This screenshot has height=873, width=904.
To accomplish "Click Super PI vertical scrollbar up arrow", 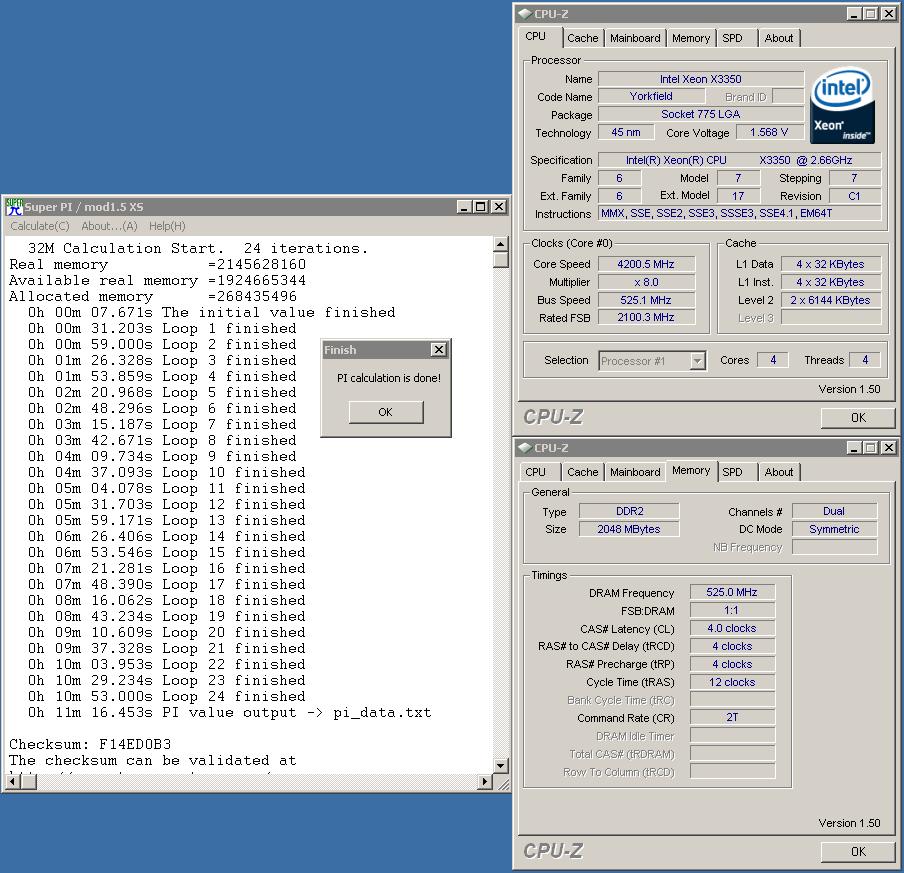I will 500,244.
